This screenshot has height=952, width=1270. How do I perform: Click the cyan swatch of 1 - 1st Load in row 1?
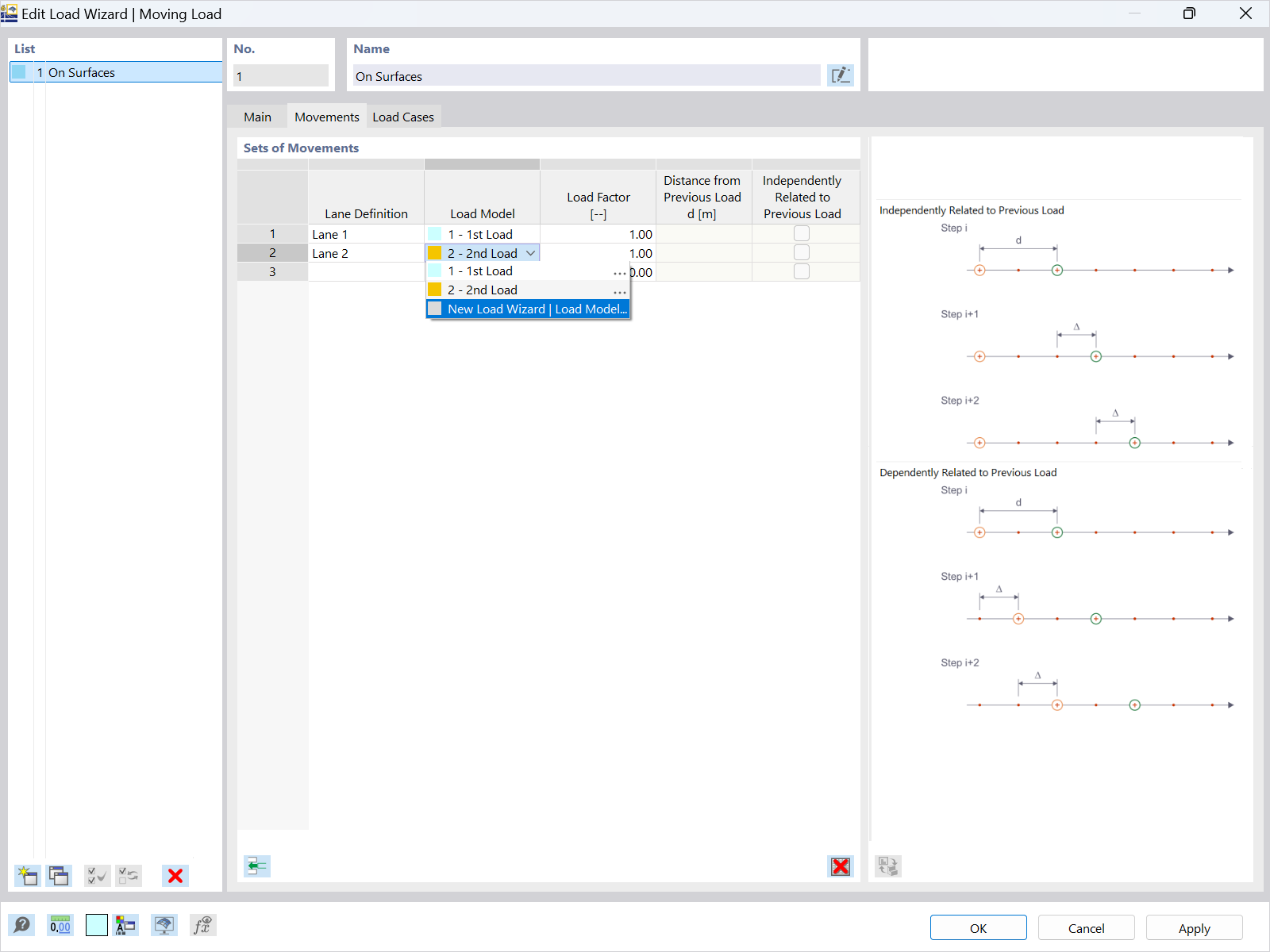(435, 234)
